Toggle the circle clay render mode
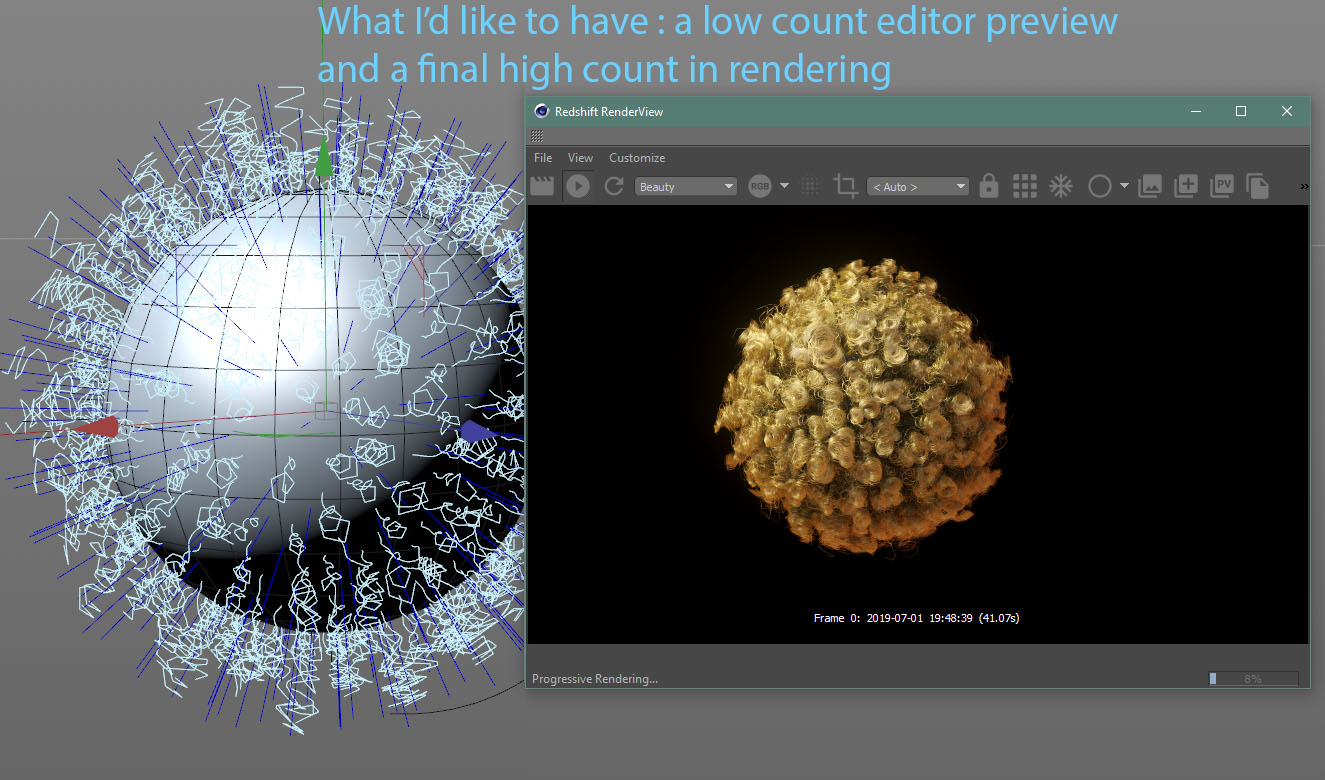The image size is (1325, 780). coord(1099,186)
